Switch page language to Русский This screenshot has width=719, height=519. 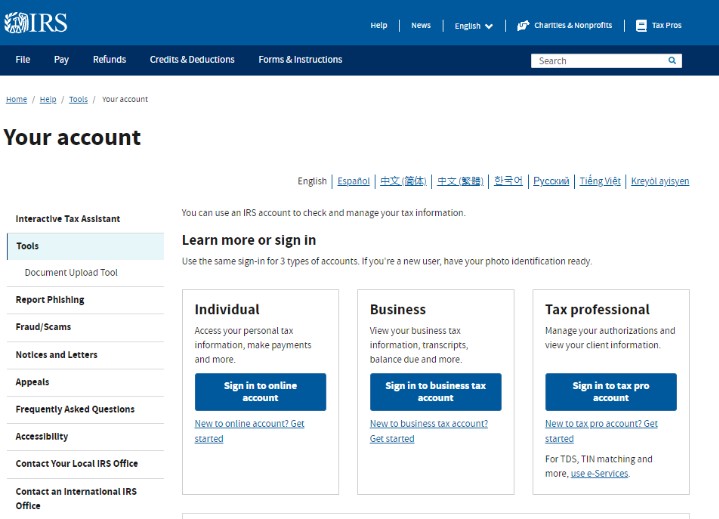[x=551, y=181]
